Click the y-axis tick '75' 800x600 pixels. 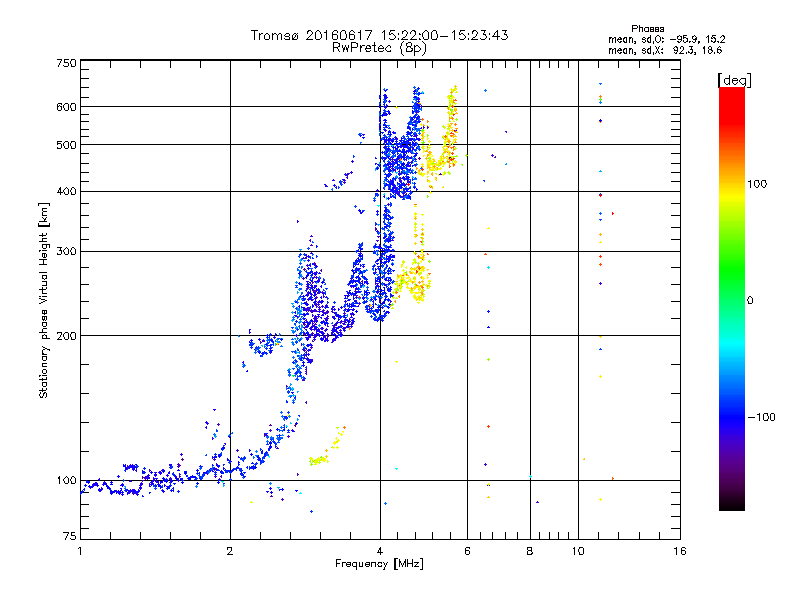(70, 536)
